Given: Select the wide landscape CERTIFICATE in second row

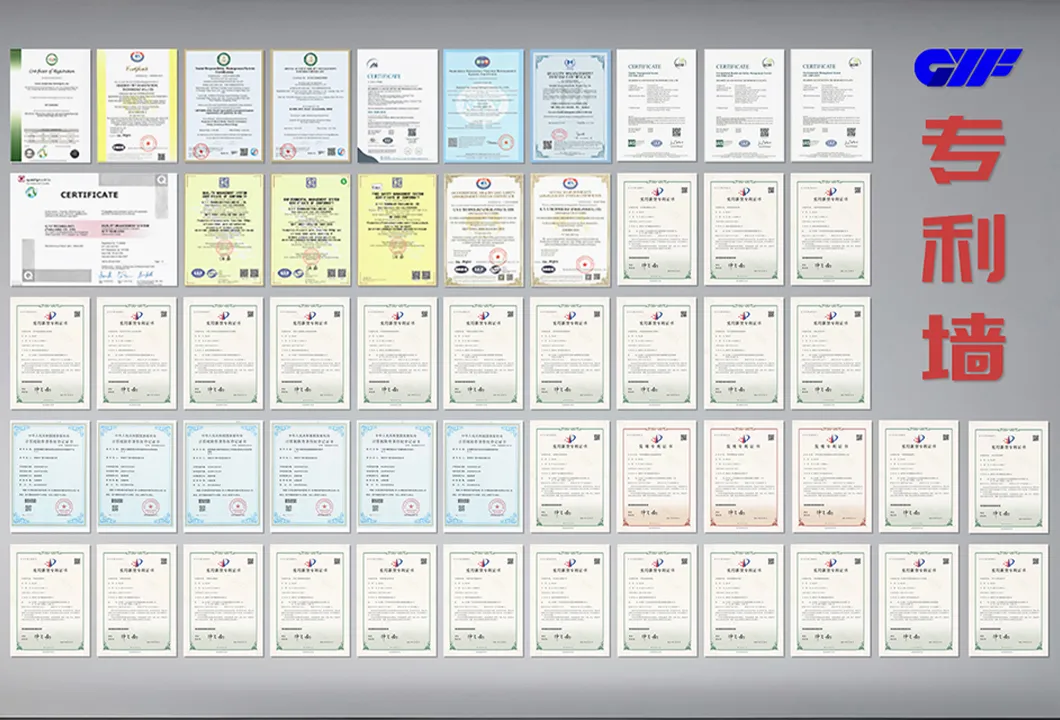Looking at the screenshot, I should click(x=94, y=230).
